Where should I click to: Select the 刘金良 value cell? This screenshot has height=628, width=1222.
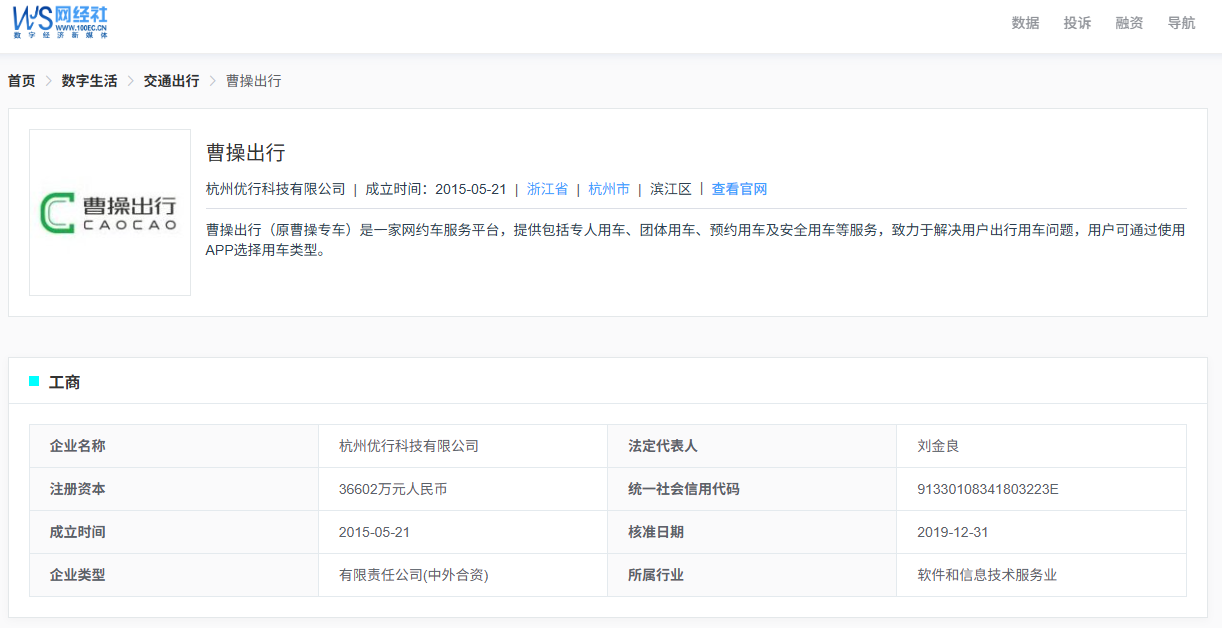pyautogui.click(x=1041, y=446)
